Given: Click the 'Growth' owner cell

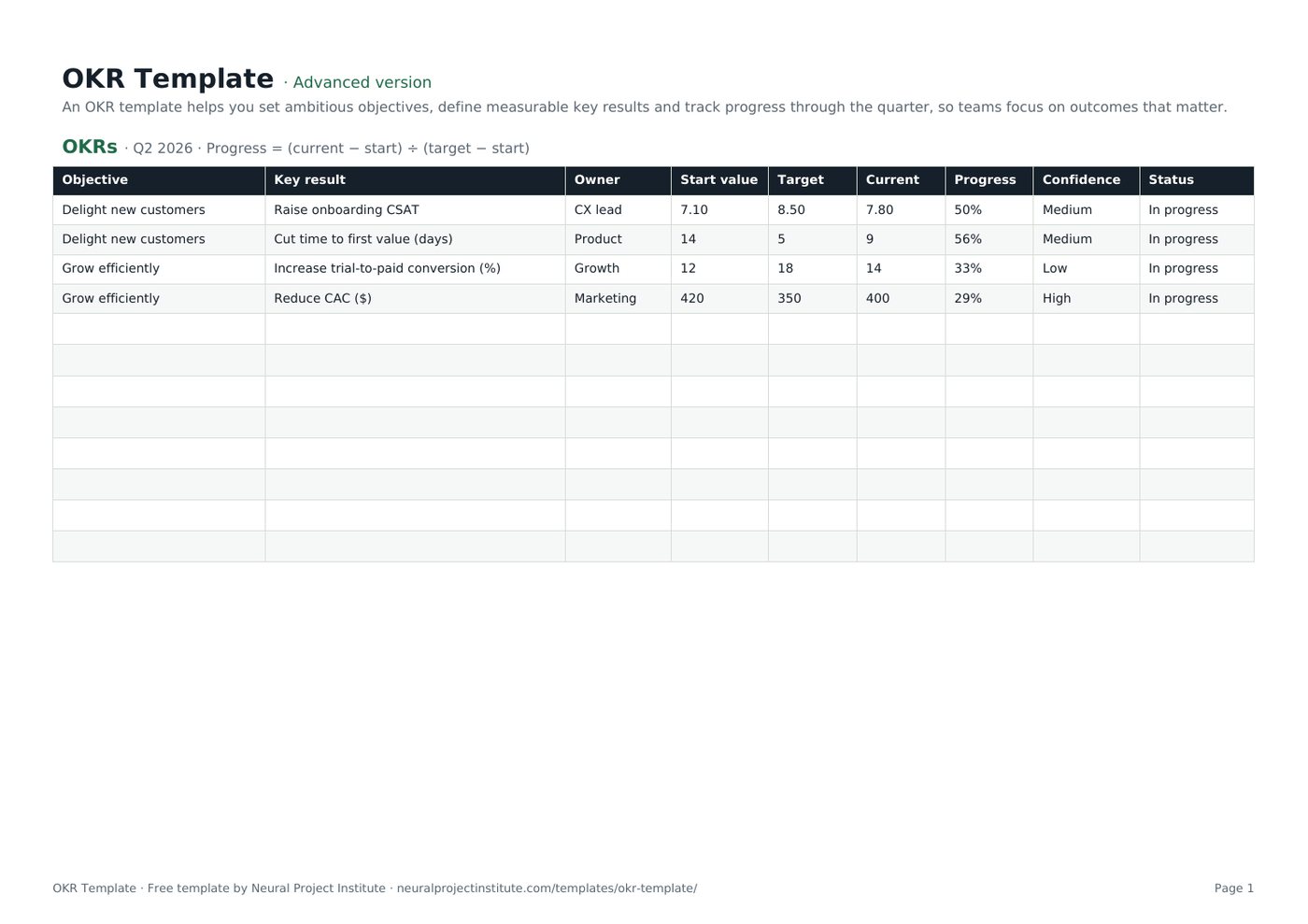Looking at the screenshot, I should click(618, 269).
